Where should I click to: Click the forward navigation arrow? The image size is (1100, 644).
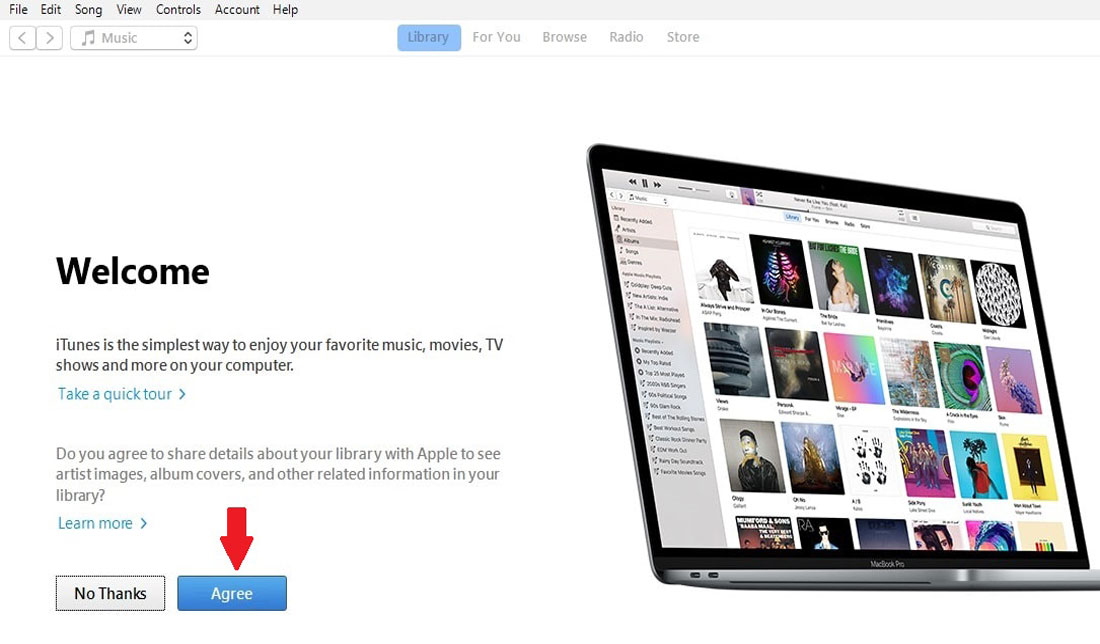50,37
